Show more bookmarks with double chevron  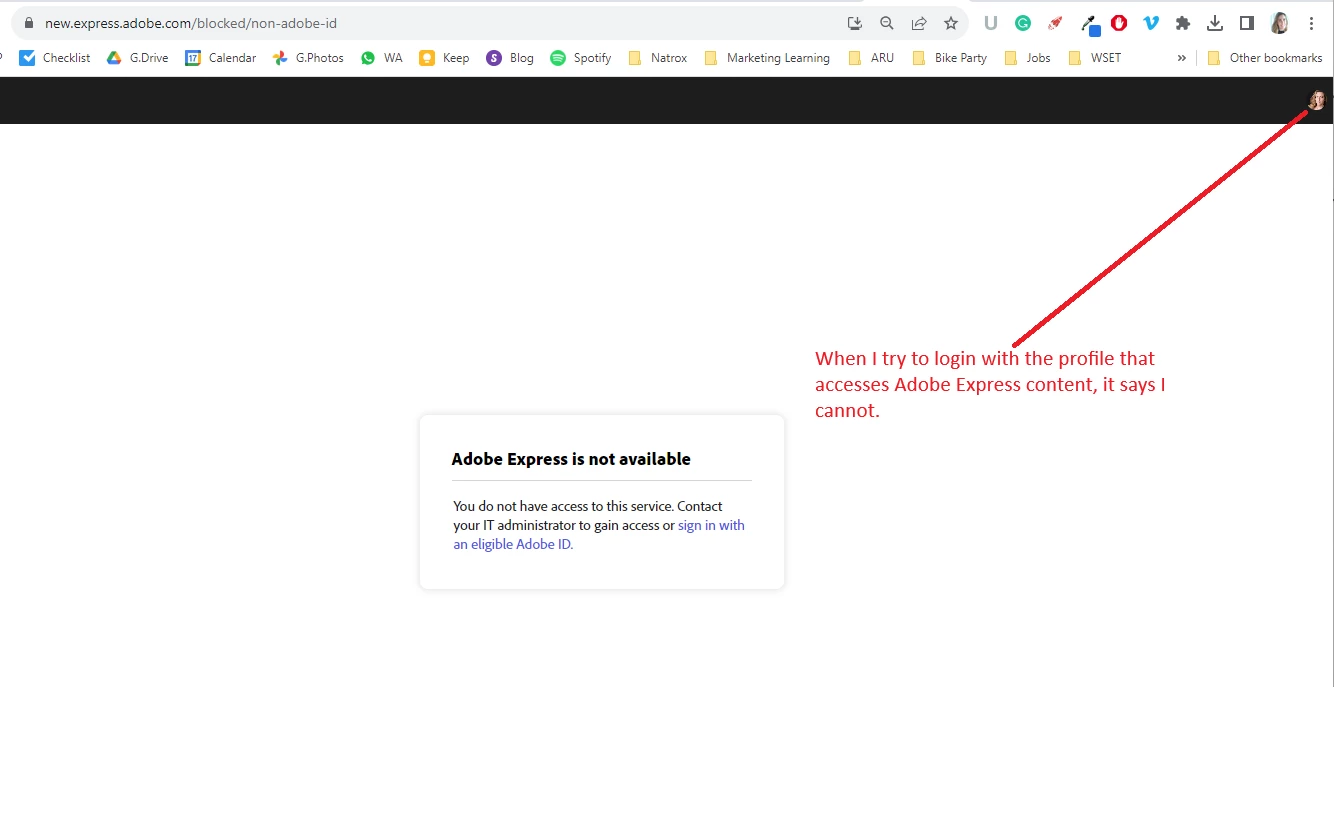point(1181,58)
